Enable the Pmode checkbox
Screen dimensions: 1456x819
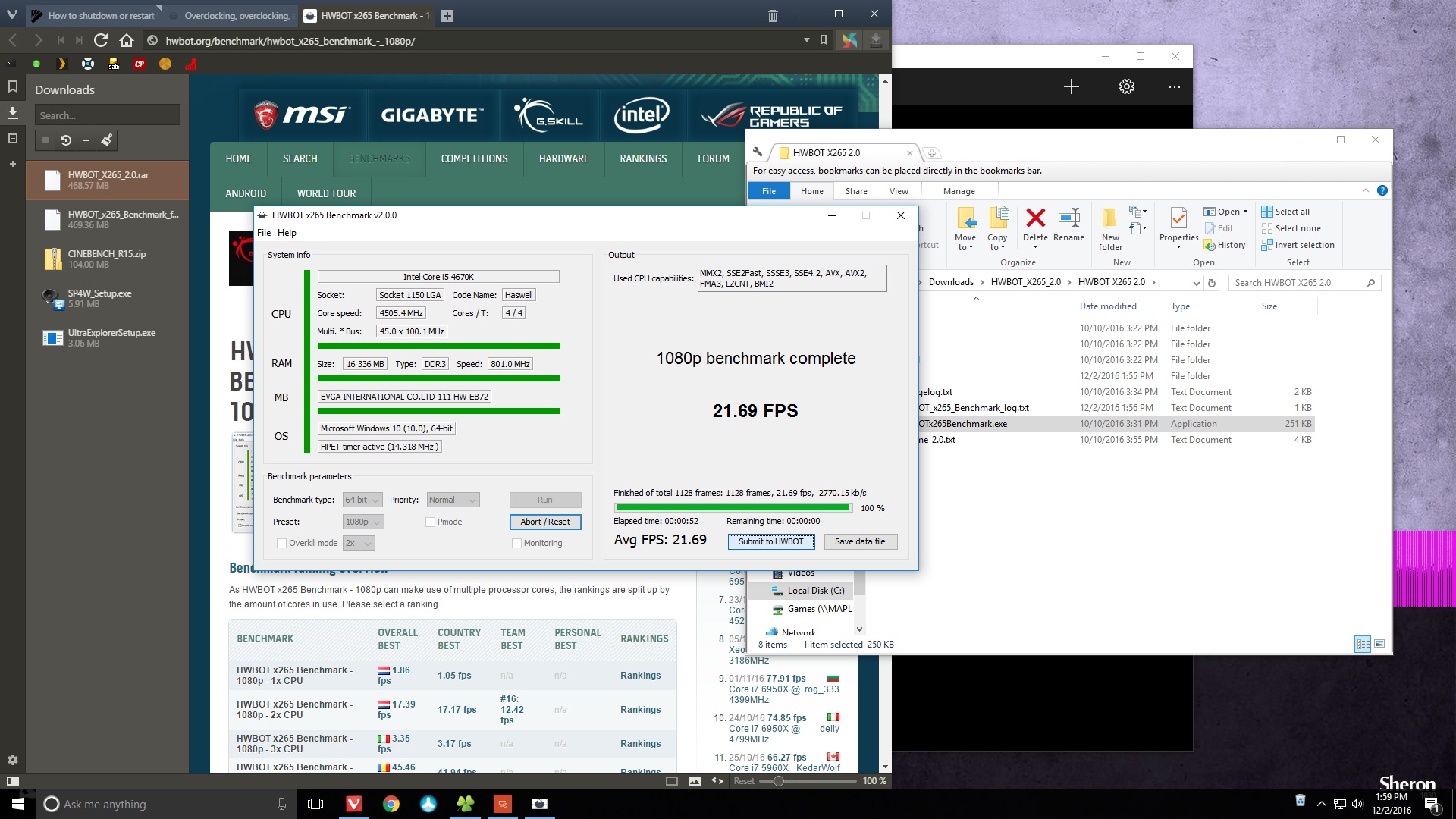click(430, 522)
